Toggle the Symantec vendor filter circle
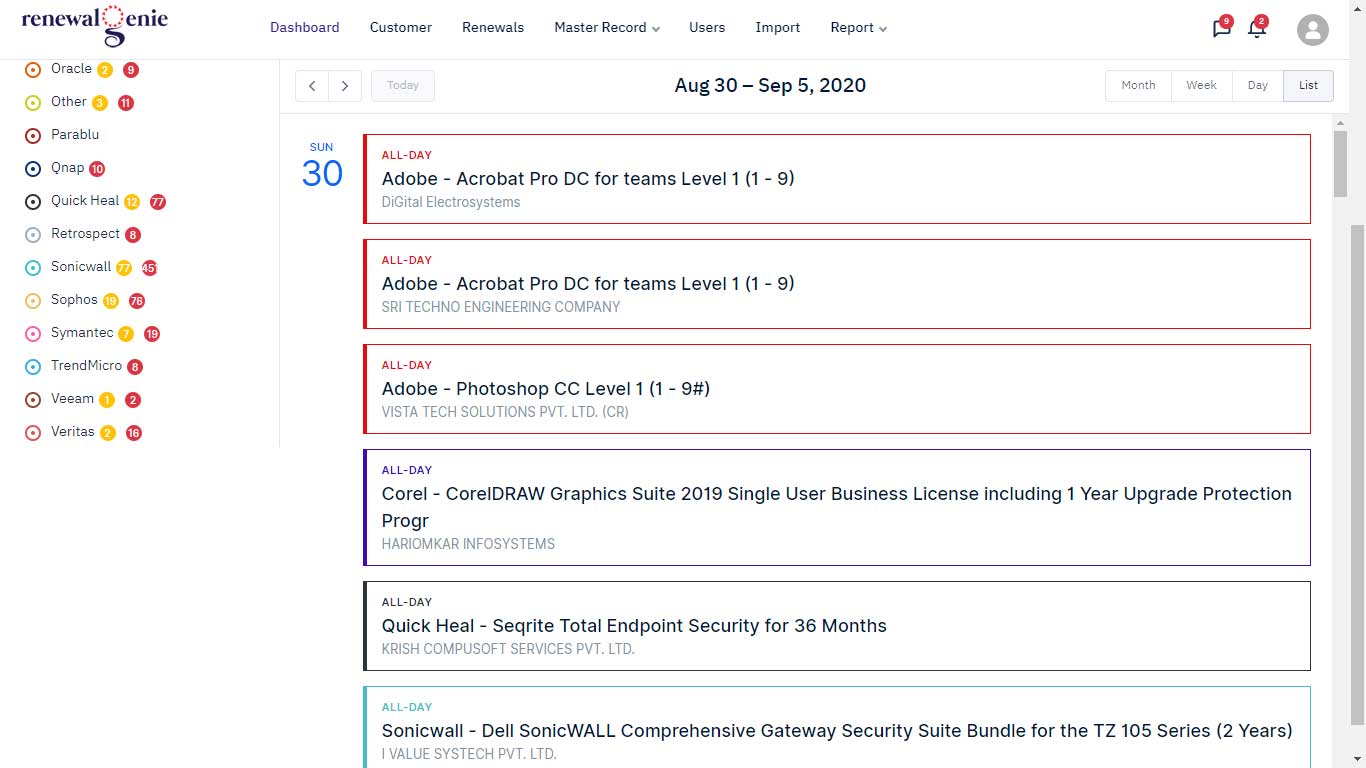1366x768 pixels. (x=33, y=334)
